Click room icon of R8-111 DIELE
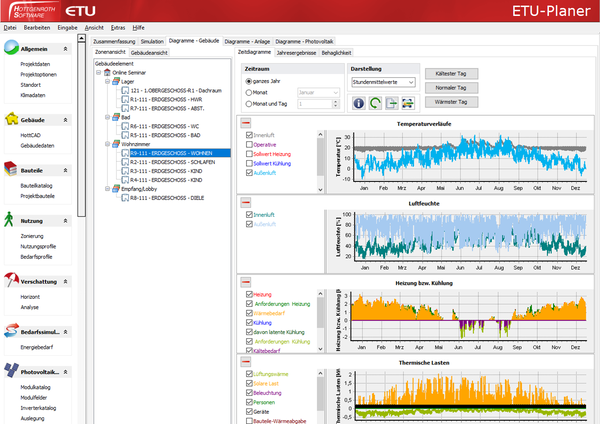The height and width of the screenshot is (424, 600). tap(125, 198)
